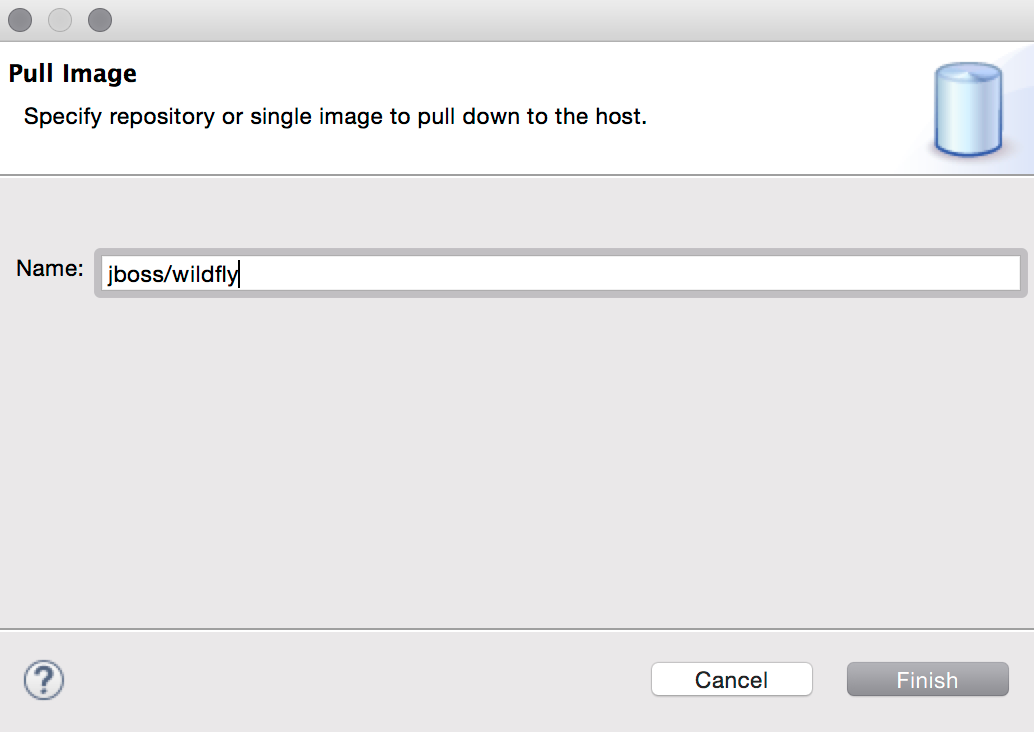This screenshot has width=1034, height=732.
Task: Click the Finish button
Action: point(927,680)
